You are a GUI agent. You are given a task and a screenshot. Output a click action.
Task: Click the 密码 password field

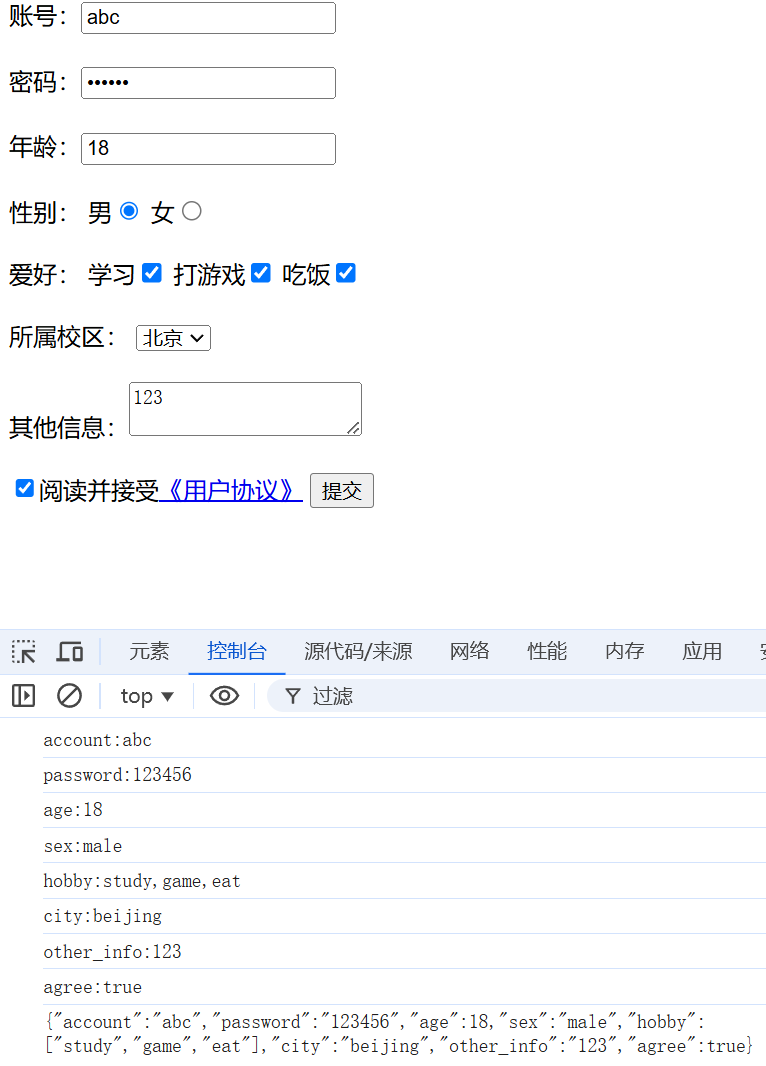point(208,83)
